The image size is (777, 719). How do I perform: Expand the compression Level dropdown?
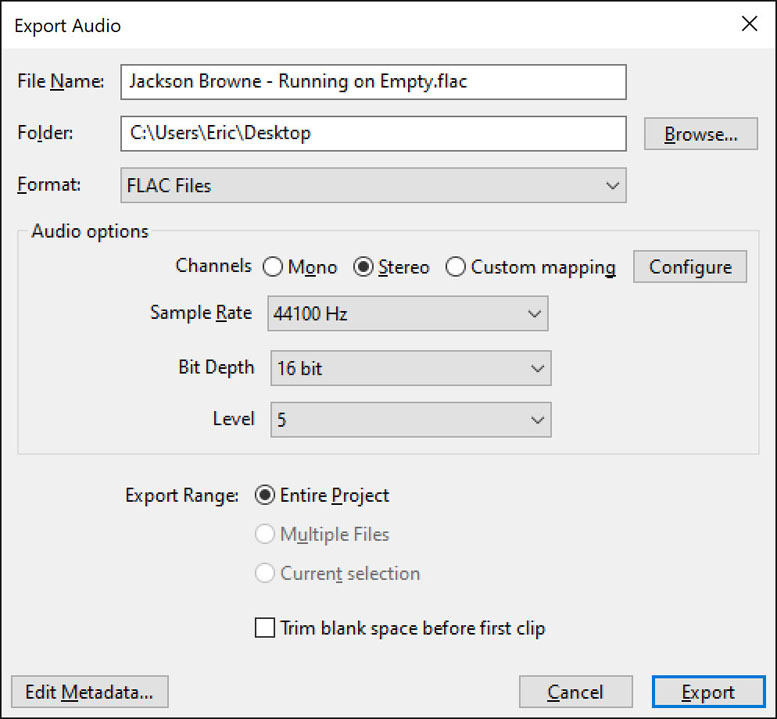(411, 420)
